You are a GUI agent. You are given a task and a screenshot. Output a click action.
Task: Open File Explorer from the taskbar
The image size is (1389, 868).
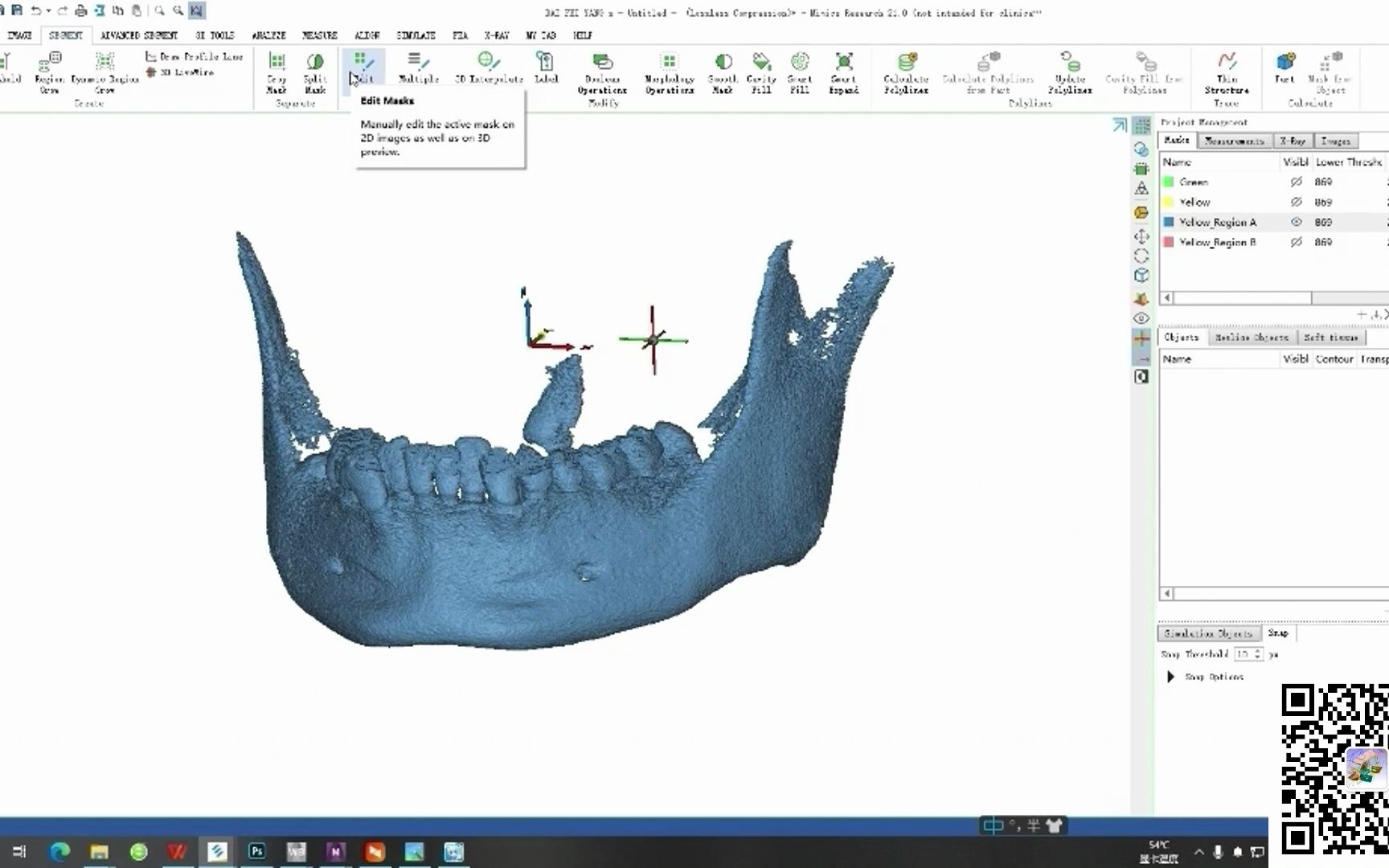(x=99, y=851)
